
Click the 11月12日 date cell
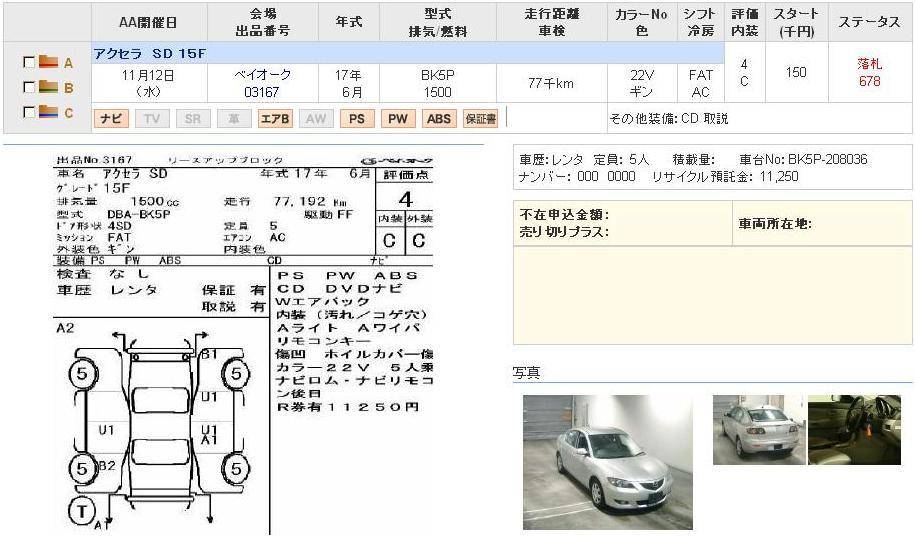pos(149,83)
